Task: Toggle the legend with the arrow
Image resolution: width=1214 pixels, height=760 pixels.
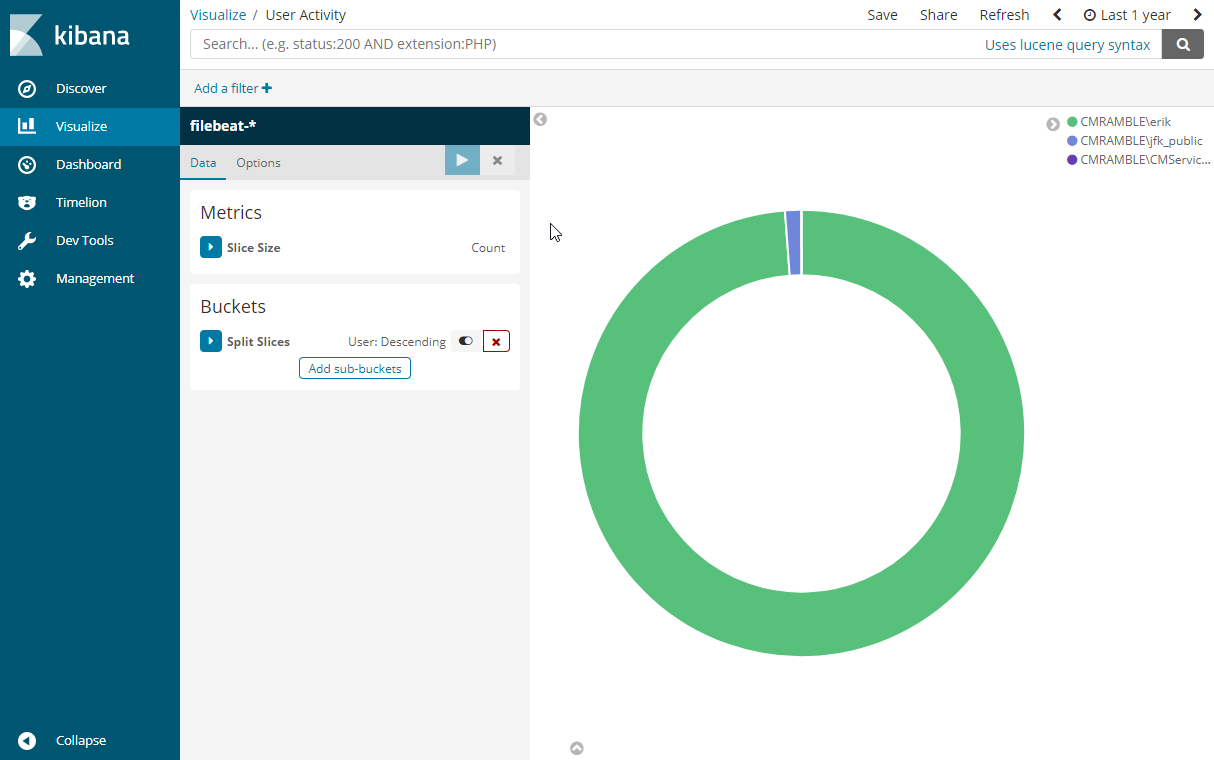Action: coord(1053,124)
